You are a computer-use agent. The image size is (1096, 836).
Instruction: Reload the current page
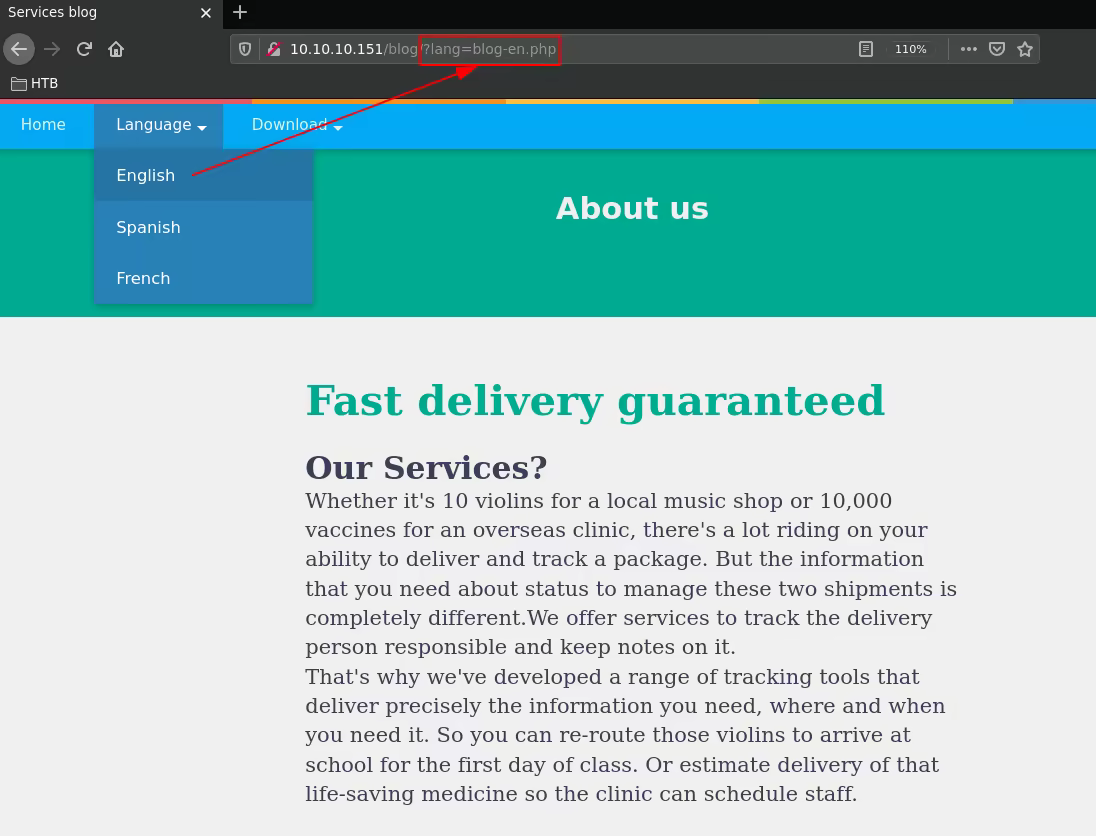click(x=84, y=49)
